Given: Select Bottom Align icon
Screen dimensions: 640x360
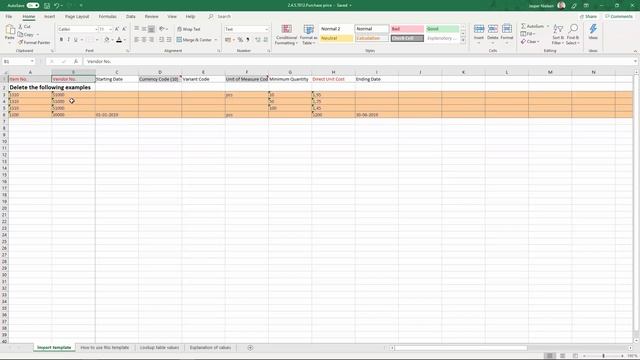Looking at the screenshot, I should point(151,29).
